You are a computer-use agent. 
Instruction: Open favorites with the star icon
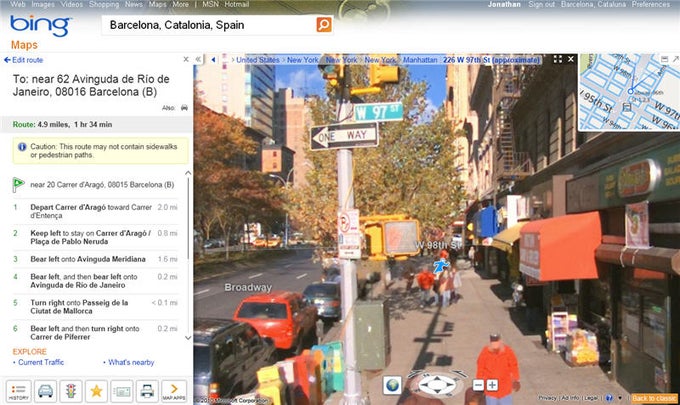point(96,391)
